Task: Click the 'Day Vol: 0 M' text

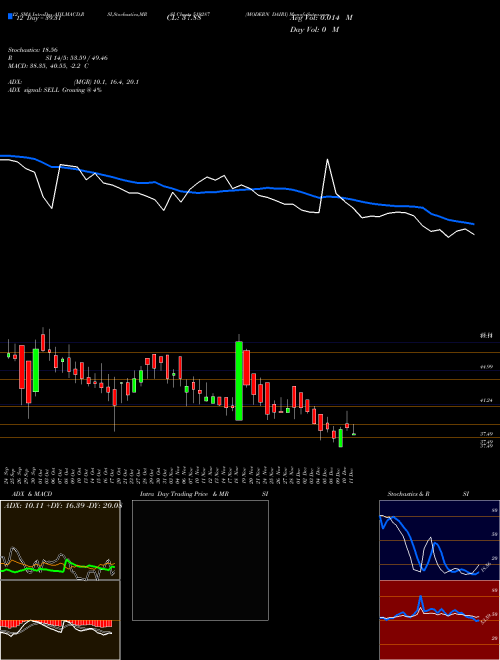Action: click(314, 30)
